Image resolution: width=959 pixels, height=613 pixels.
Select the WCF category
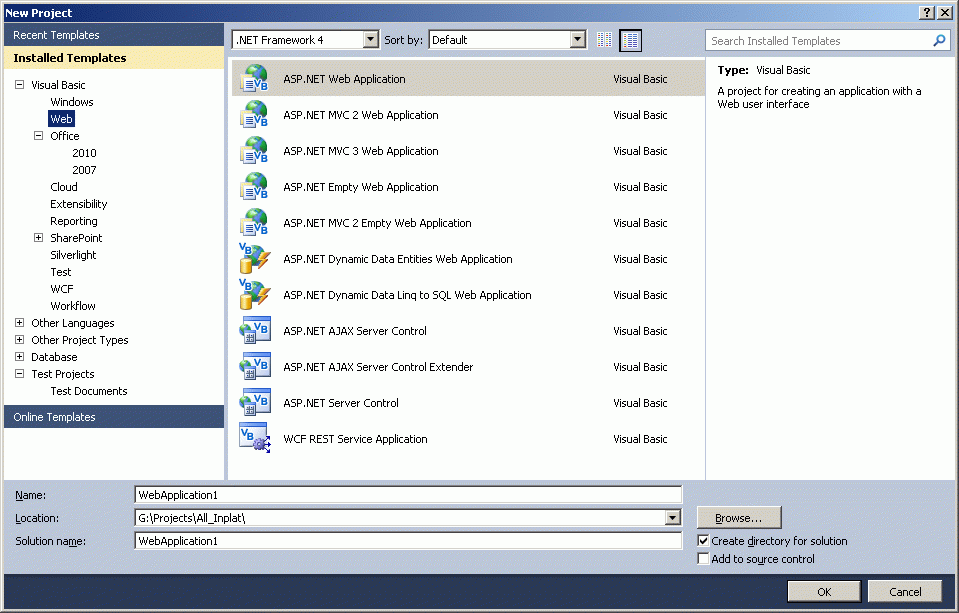point(62,289)
